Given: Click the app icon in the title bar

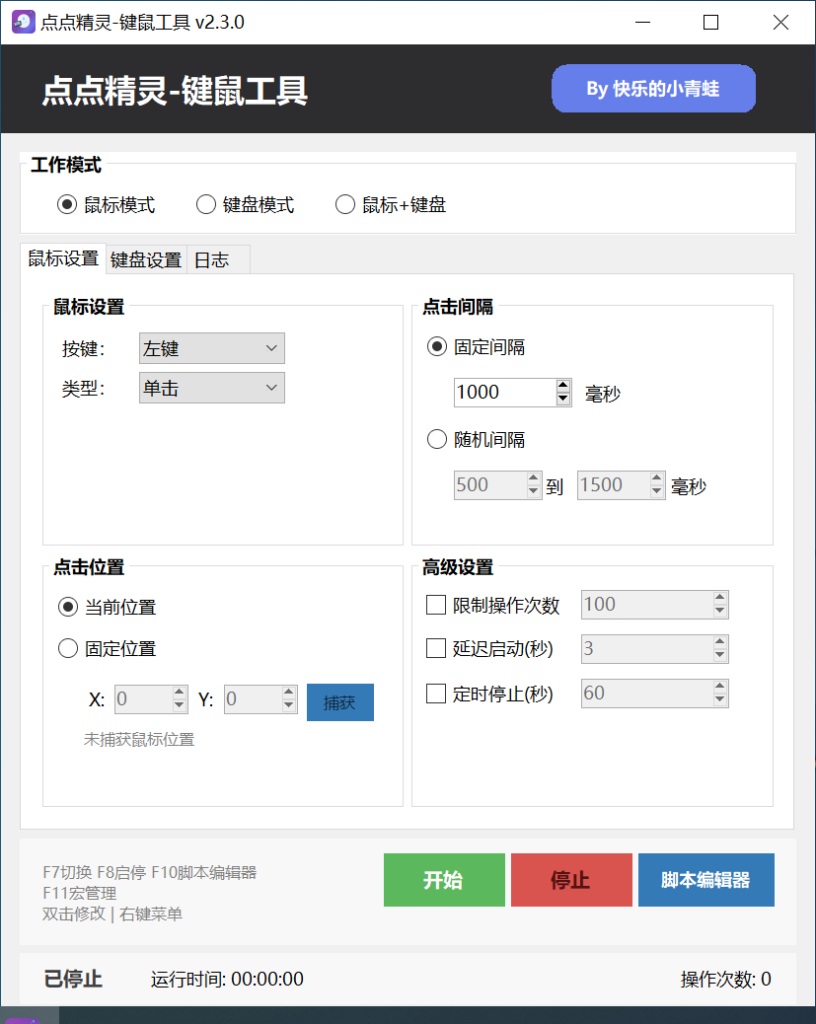Looking at the screenshot, I should 22,21.
